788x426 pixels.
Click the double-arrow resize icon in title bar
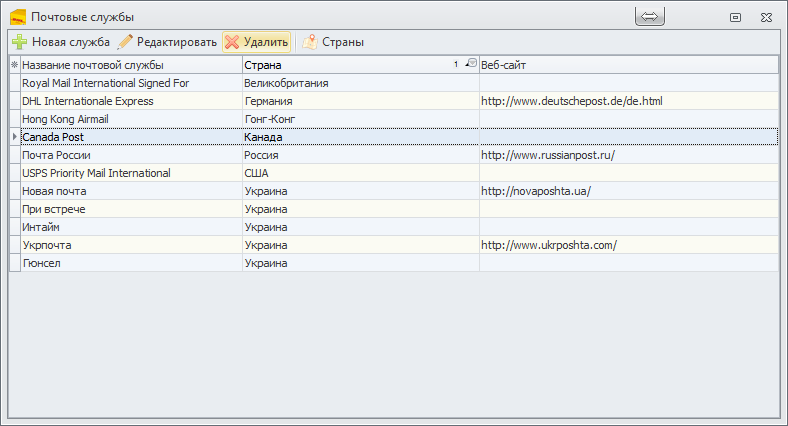(x=649, y=17)
